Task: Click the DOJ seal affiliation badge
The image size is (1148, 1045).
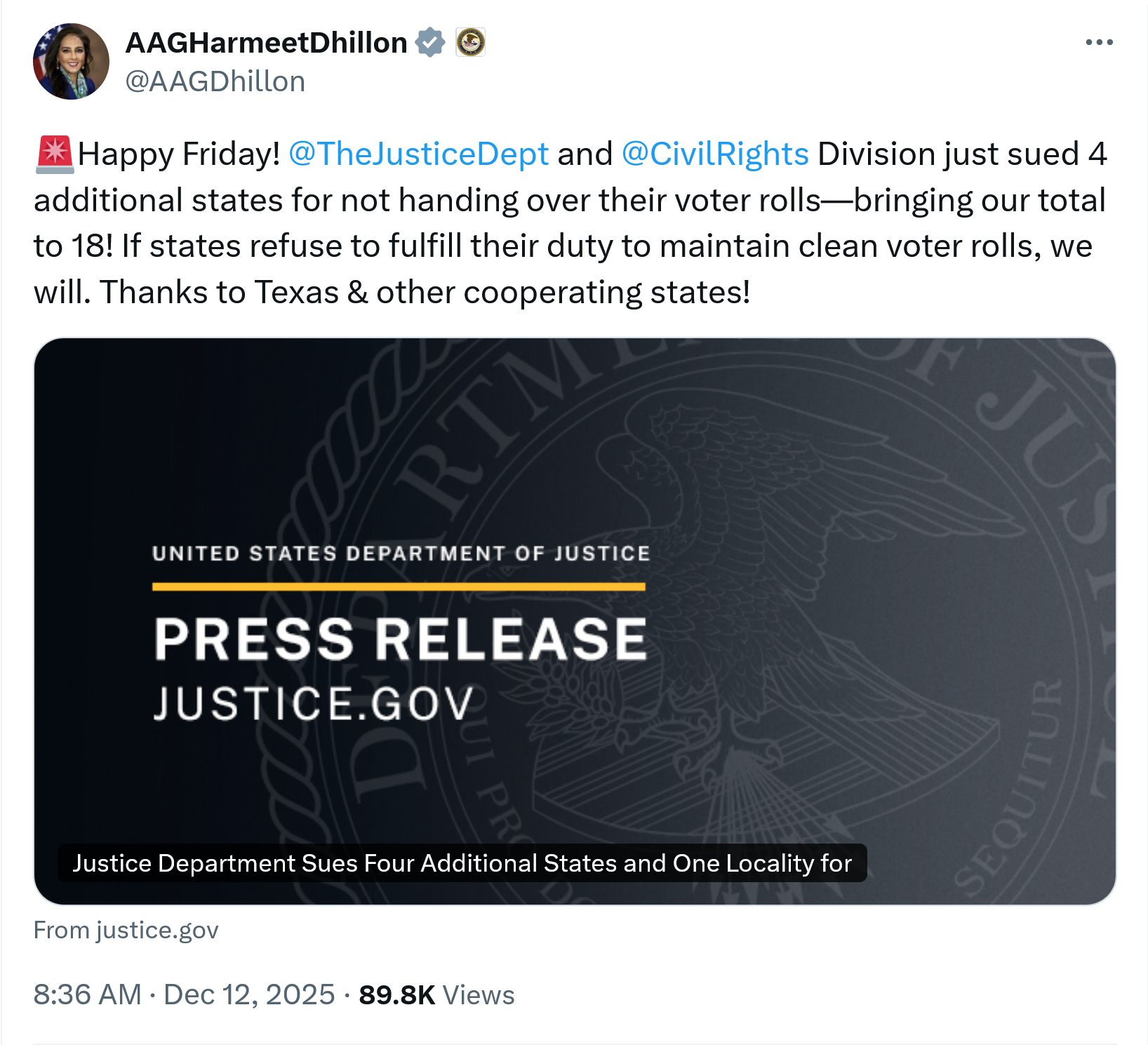Action: [x=470, y=43]
